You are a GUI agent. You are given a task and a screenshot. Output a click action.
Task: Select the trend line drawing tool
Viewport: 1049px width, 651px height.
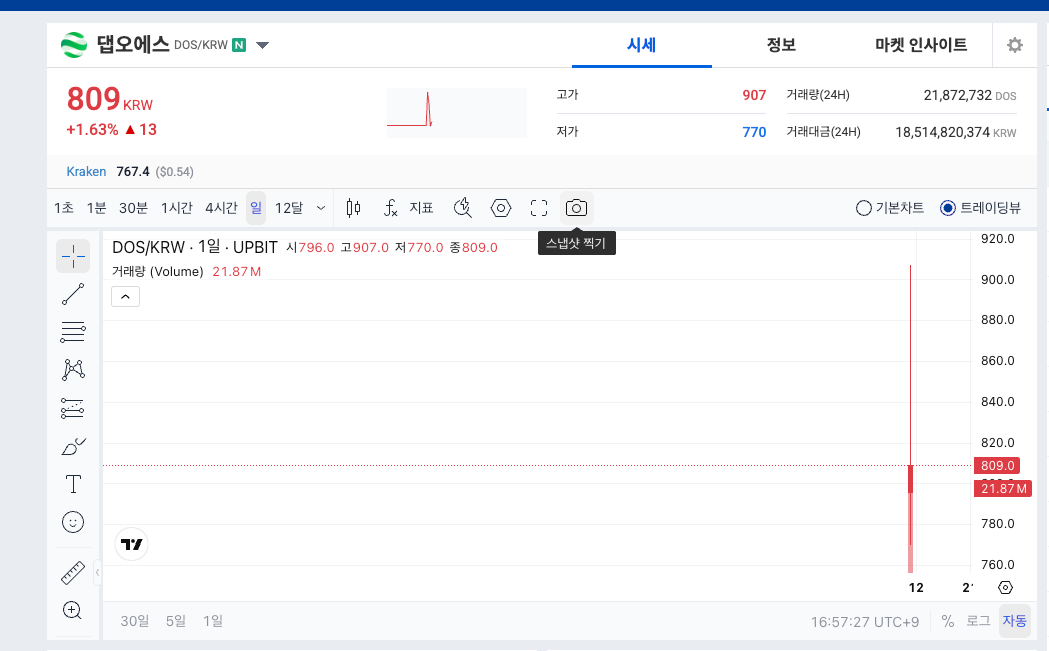tap(73, 294)
